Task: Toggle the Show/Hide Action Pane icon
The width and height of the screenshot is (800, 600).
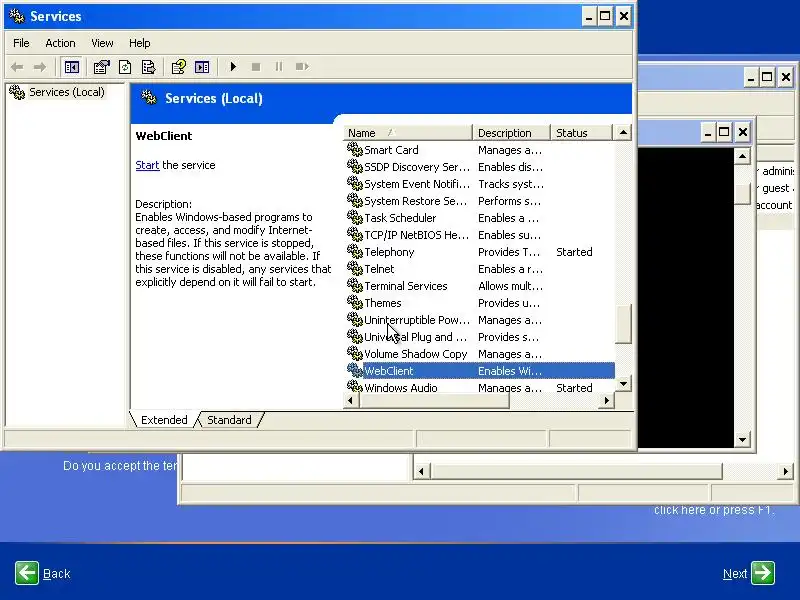Action: click(x=202, y=67)
